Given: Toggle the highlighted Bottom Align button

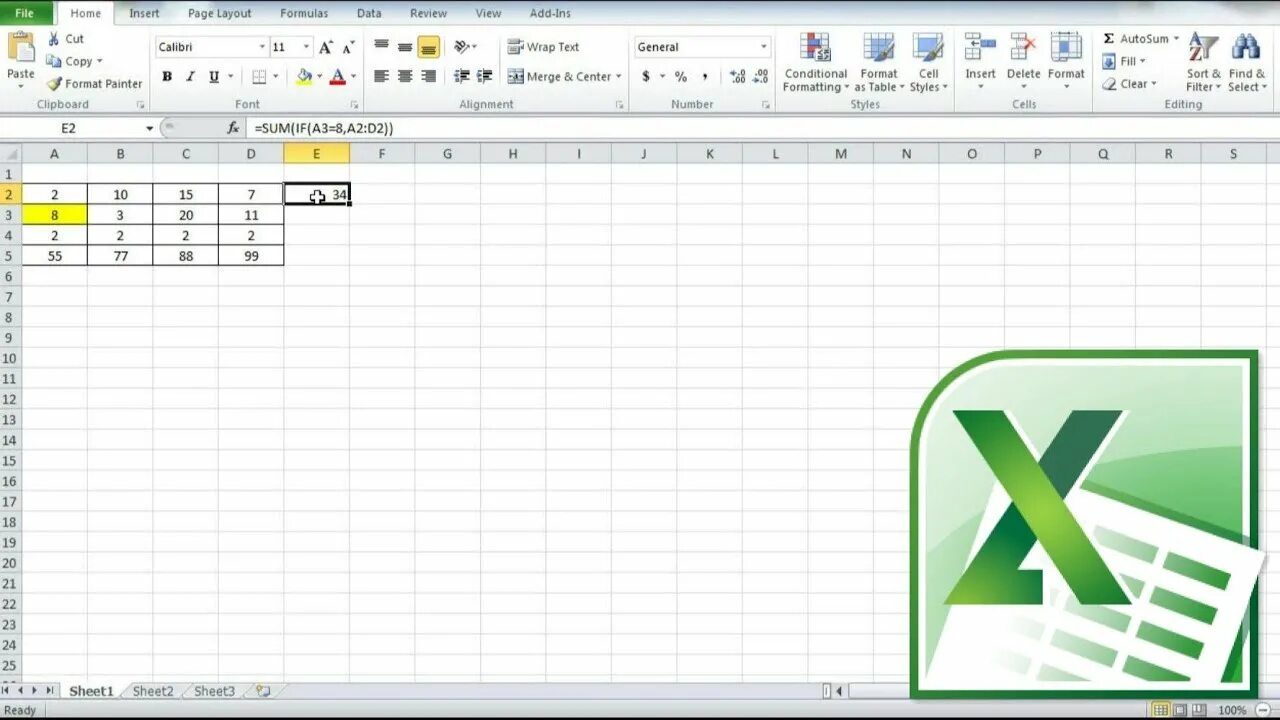Looking at the screenshot, I should click(428, 47).
